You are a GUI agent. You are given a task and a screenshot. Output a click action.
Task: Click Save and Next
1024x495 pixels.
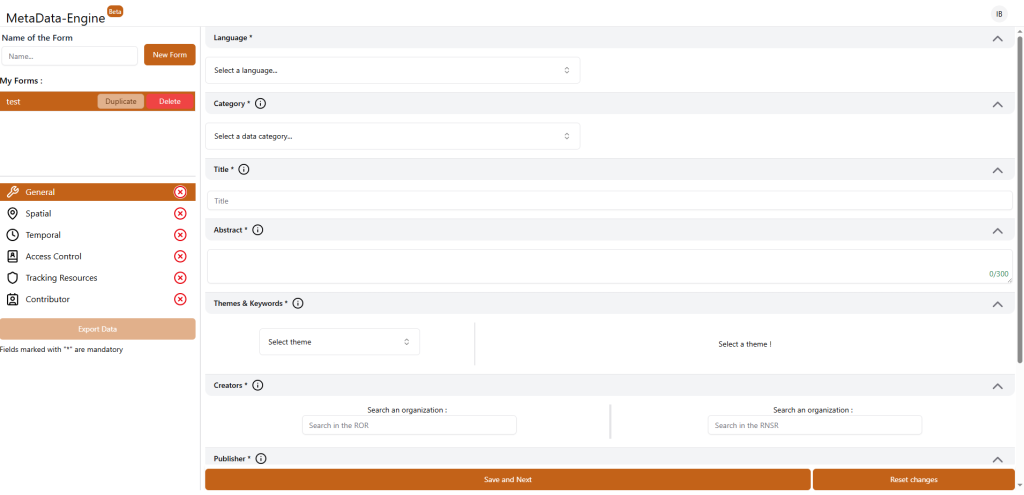[x=507, y=479]
